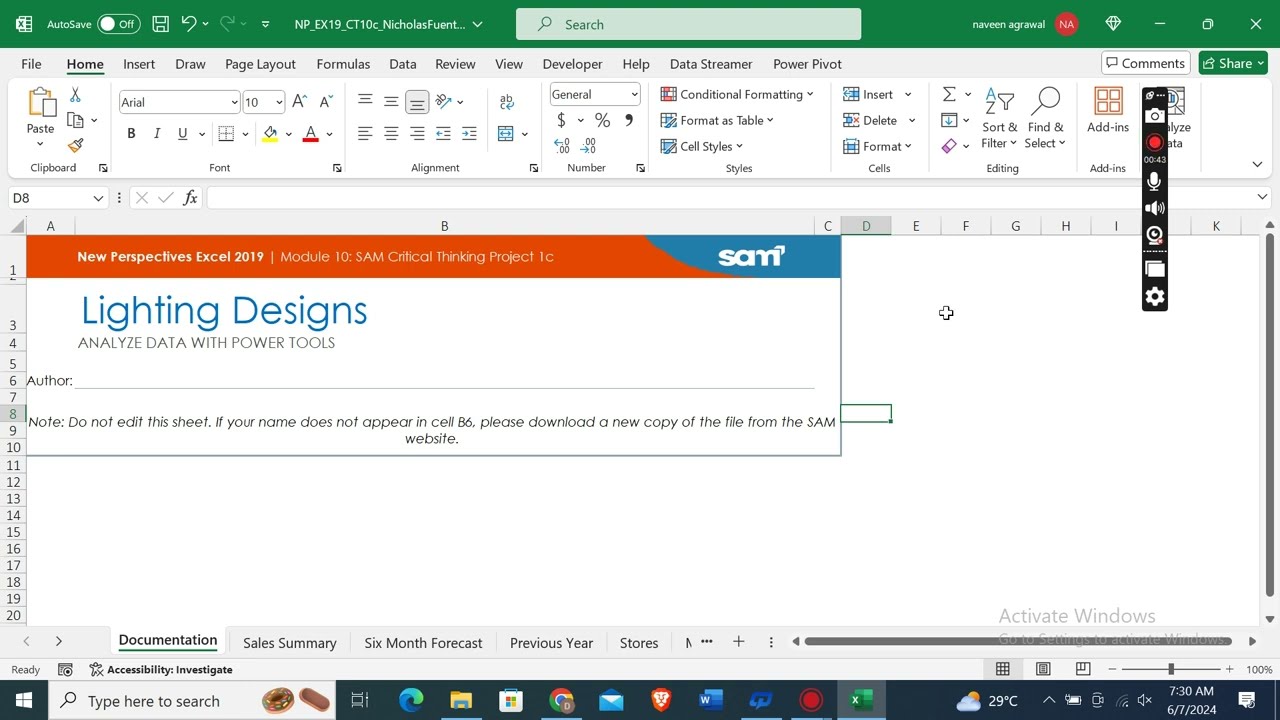Click Delete cells button
Screen dimensions: 1280x720
point(870,120)
